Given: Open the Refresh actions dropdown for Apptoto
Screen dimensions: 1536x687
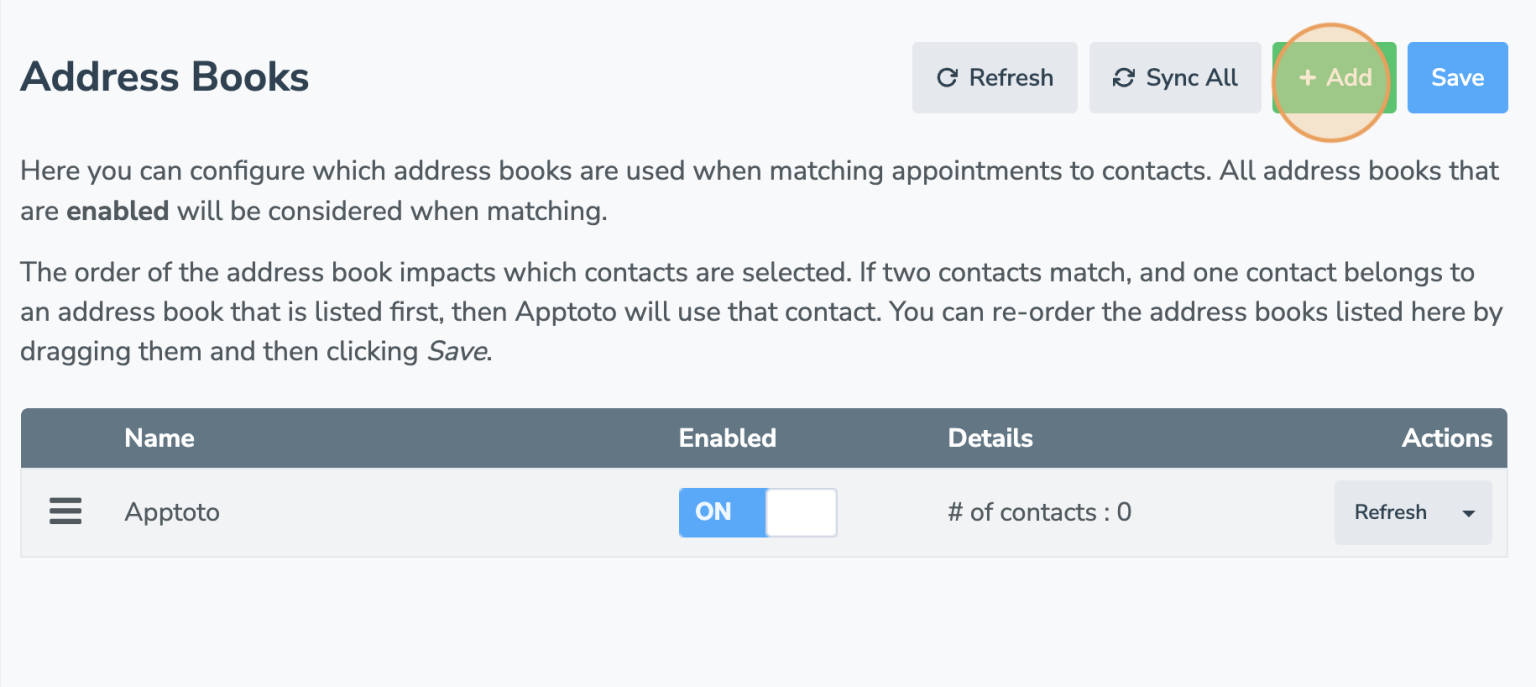Looking at the screenshot, I should pos(1413,513).
